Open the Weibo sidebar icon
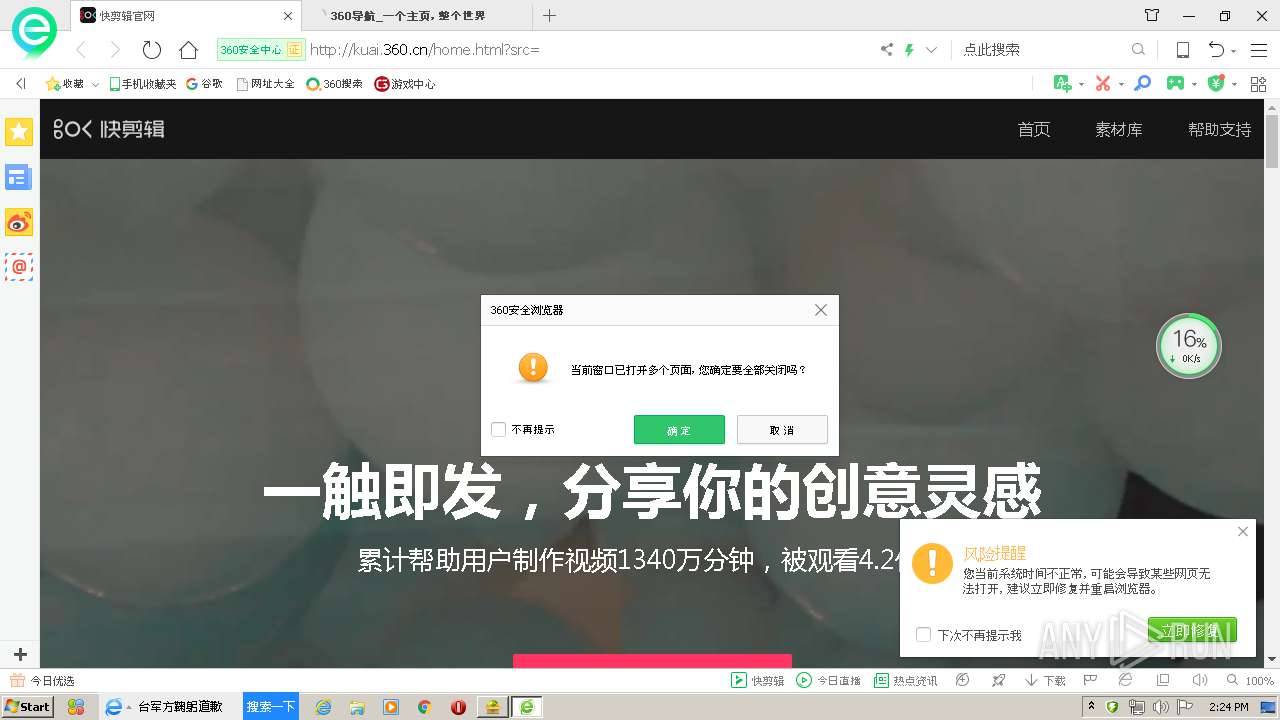The height and width of the screenshot is (720, 1280). coord(19,222)
